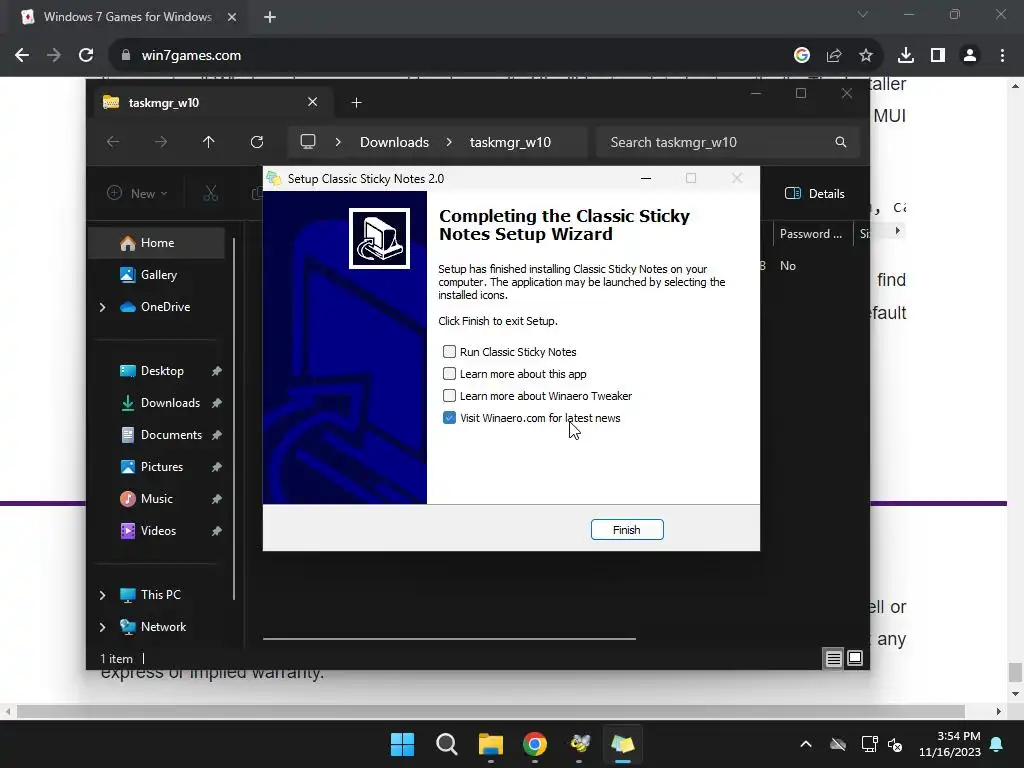Screen dimensions: 1024x768
Task: Bookmark this page with star icon
Action: coord(866,56)
